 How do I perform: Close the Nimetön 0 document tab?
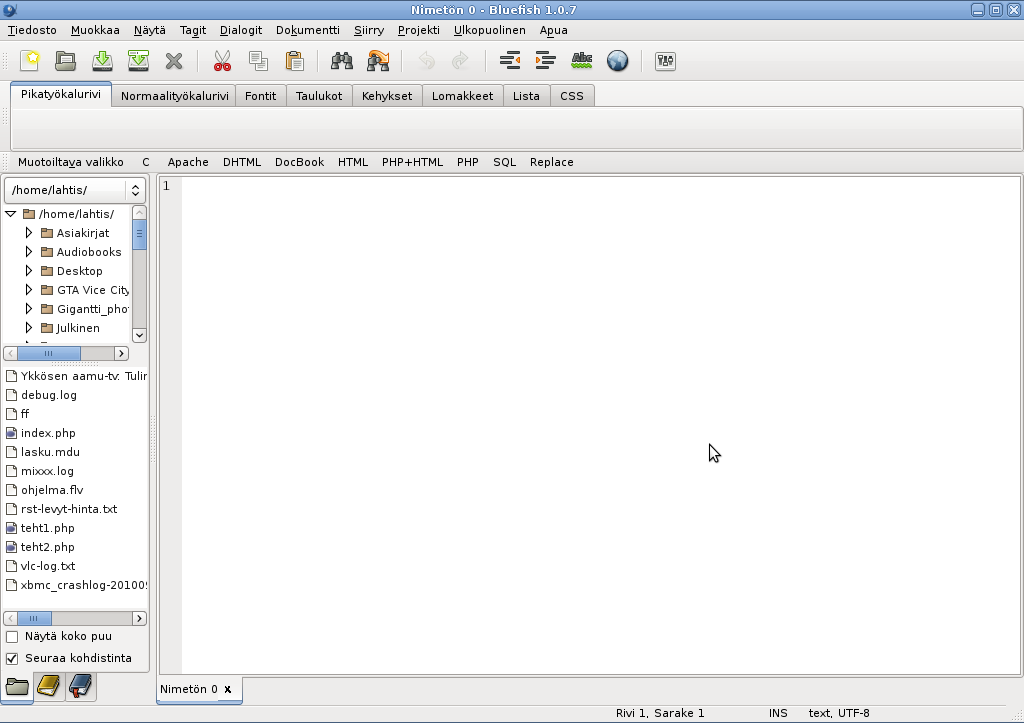pos(228,689)
